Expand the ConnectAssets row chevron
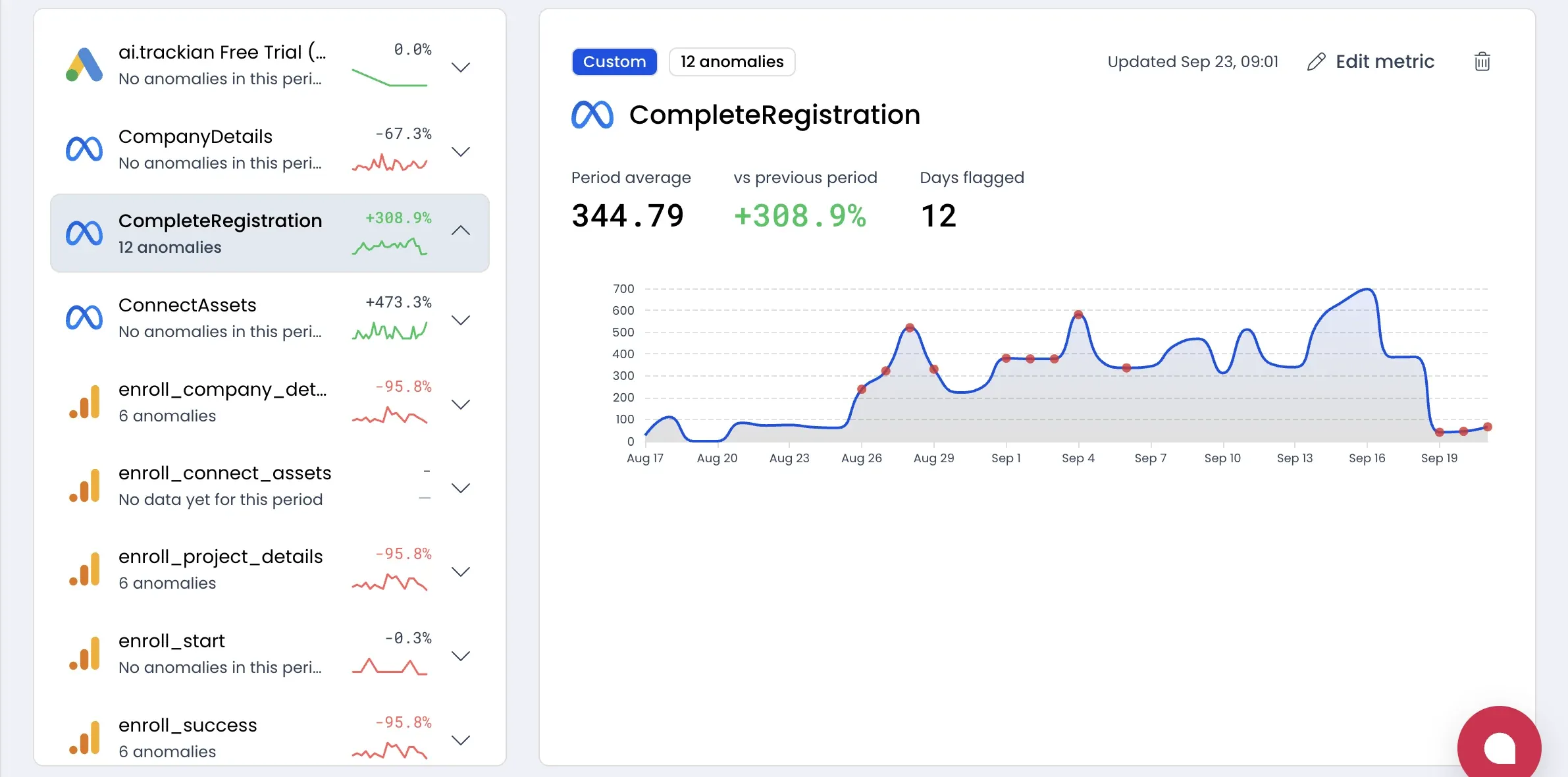The width and height of the screenshot is (1568, 777). pos(461,320)
